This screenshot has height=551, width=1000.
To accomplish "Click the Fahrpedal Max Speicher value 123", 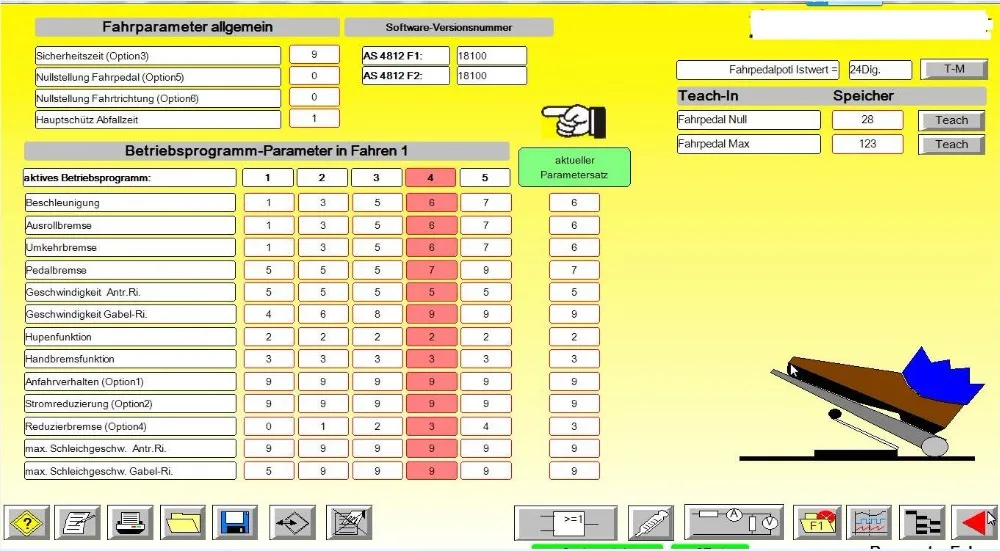I will pos(867,144).
